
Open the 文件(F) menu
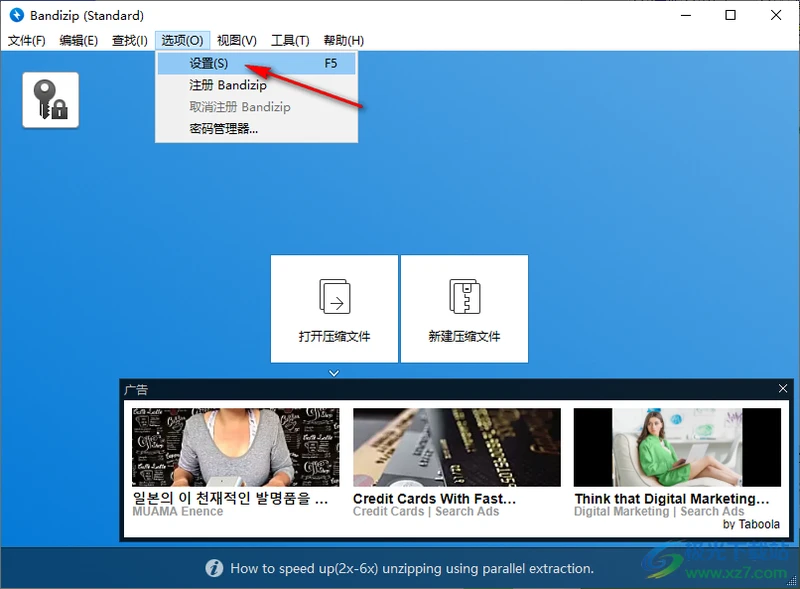27,40
